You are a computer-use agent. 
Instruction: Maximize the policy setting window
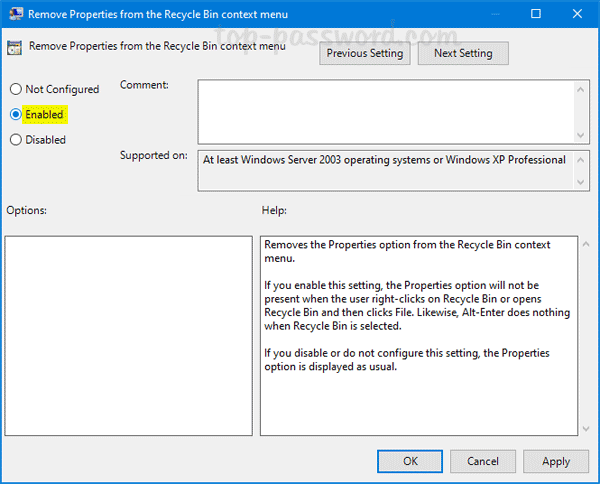(536, 15)
